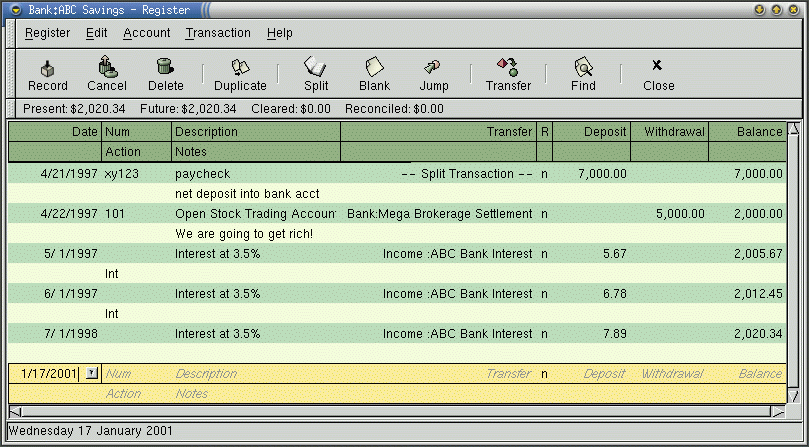Image resolution: width=809 pixels, height=447 pixels.
Task: Open Find with the magnifier icon
Action: coord(583,68)
